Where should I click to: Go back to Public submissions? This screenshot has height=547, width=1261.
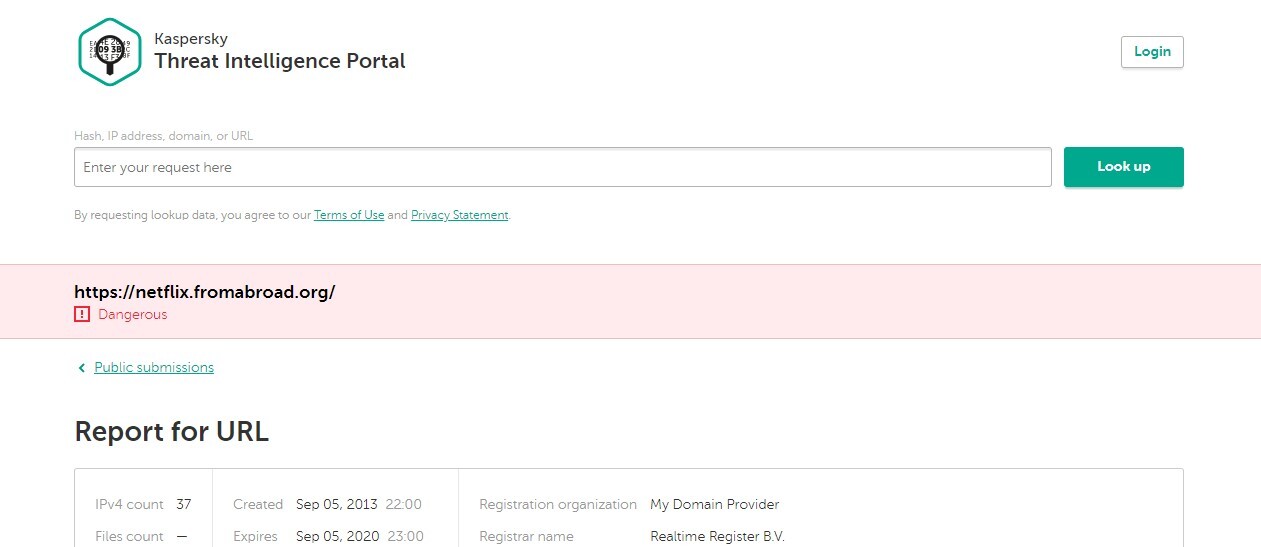[154, 368]
